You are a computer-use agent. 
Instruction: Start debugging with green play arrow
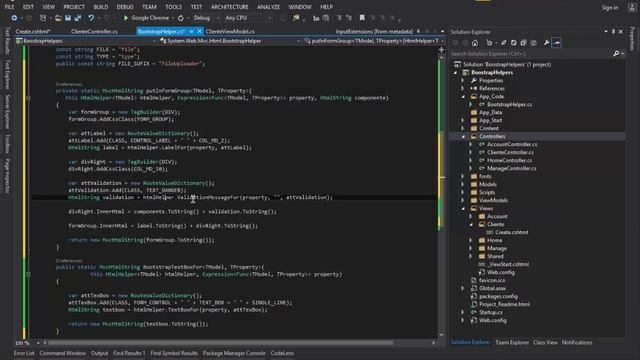pos(126,18)
